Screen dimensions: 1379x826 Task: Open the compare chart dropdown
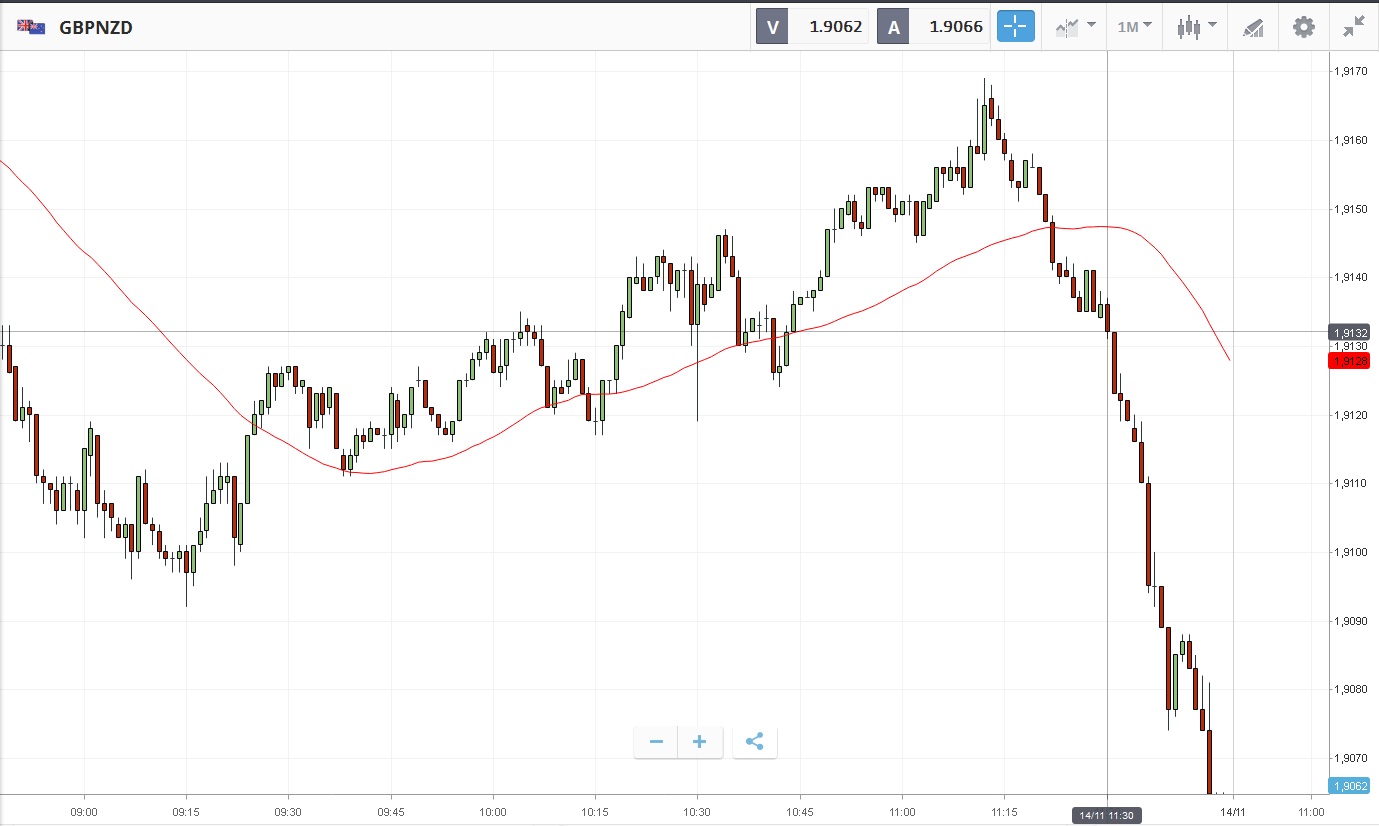1075,27
